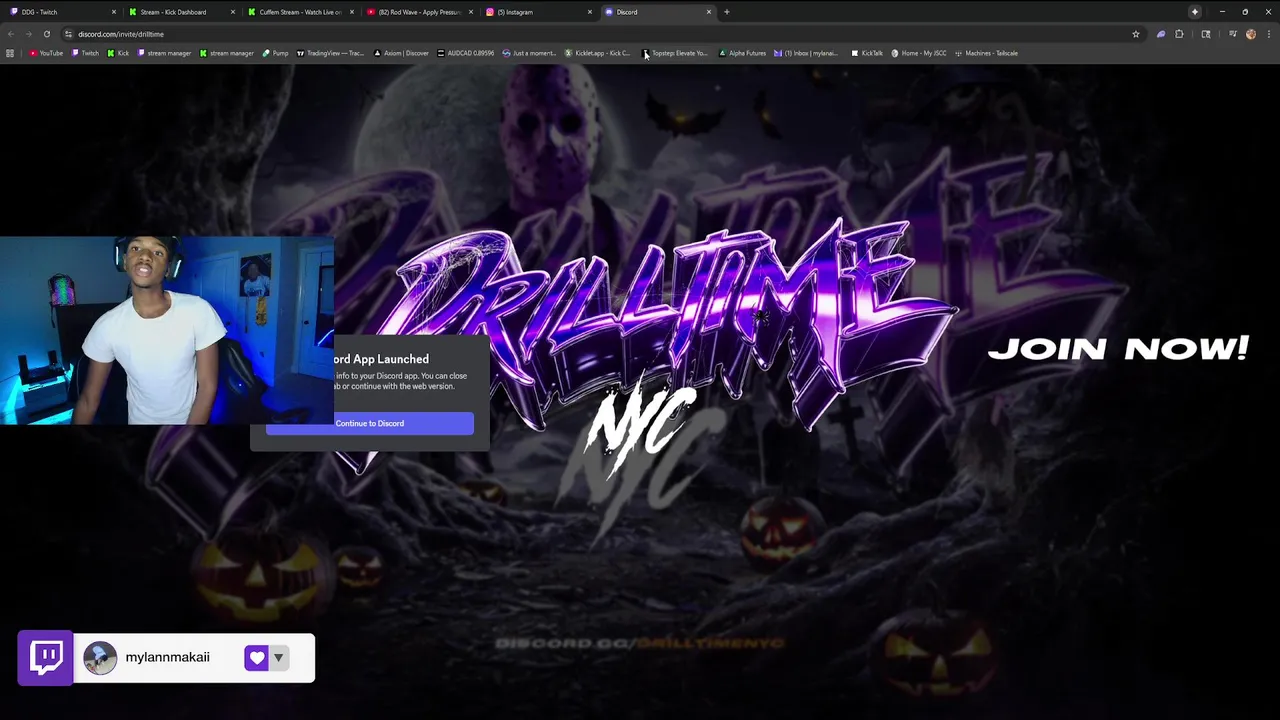Open the apps grid in the bookmarks bar
This screenshot has height=720, width=1280.
click(10, 53)
